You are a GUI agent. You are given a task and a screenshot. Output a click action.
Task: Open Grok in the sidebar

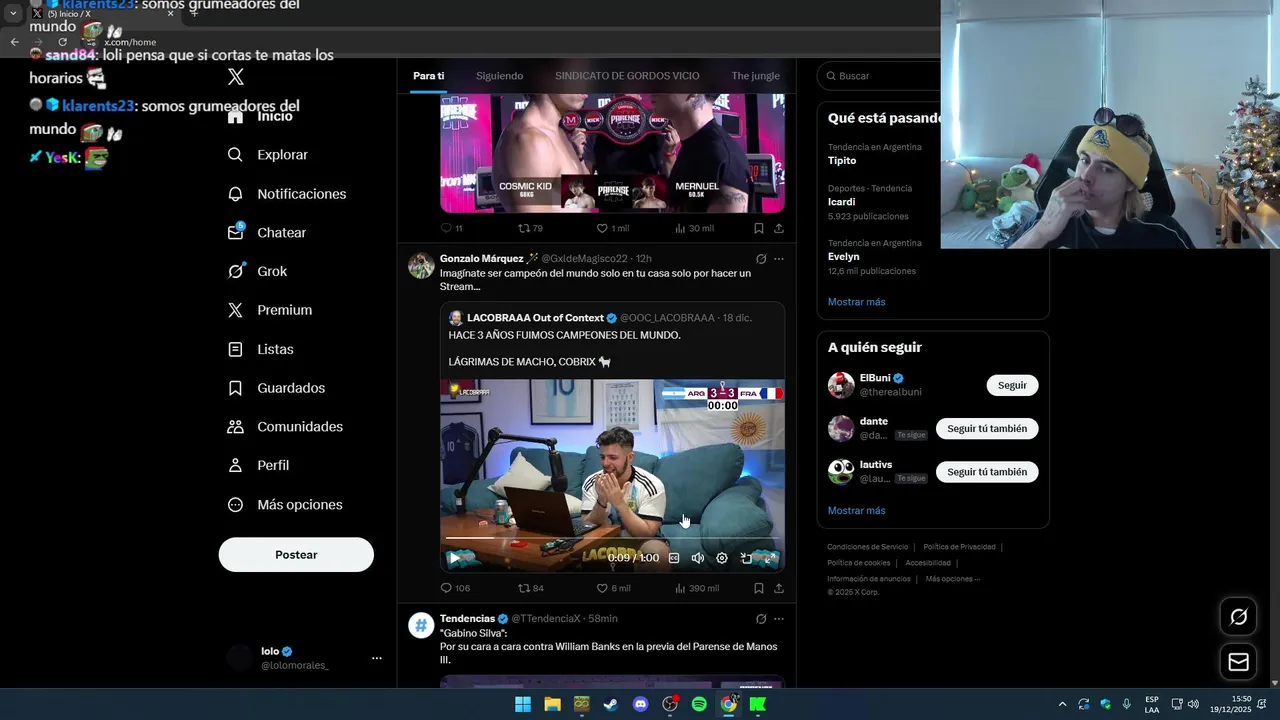tap(257, 271)
